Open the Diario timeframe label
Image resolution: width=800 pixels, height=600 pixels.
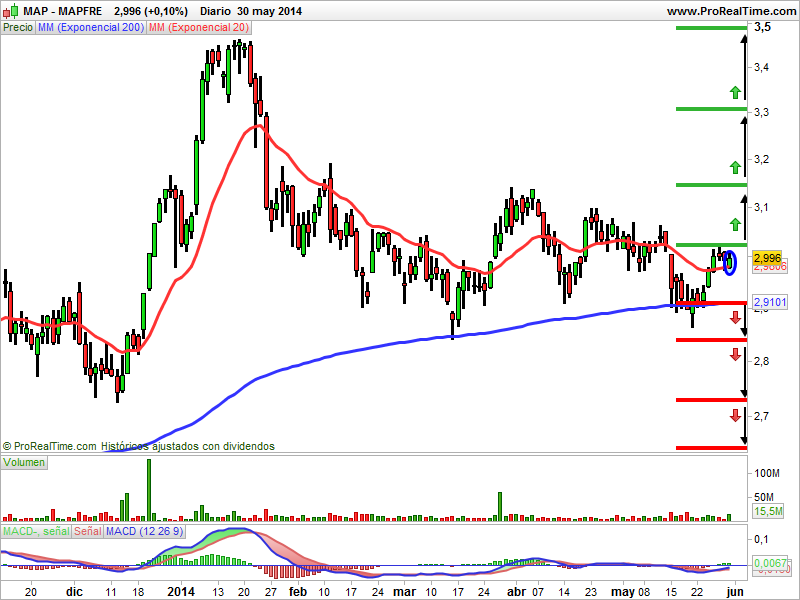coord(215,11)
